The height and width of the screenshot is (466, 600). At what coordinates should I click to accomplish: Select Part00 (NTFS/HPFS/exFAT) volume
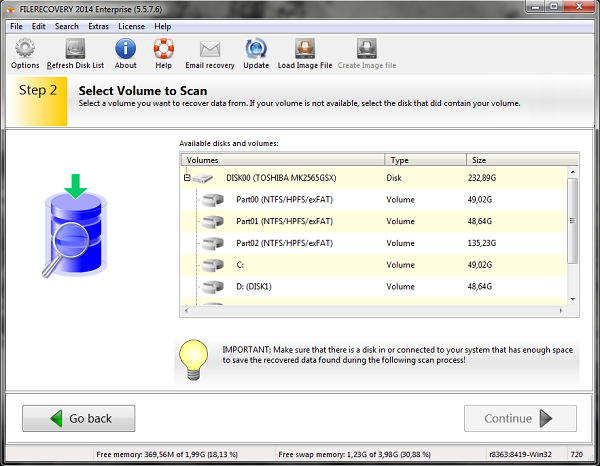tap(374, 200)
